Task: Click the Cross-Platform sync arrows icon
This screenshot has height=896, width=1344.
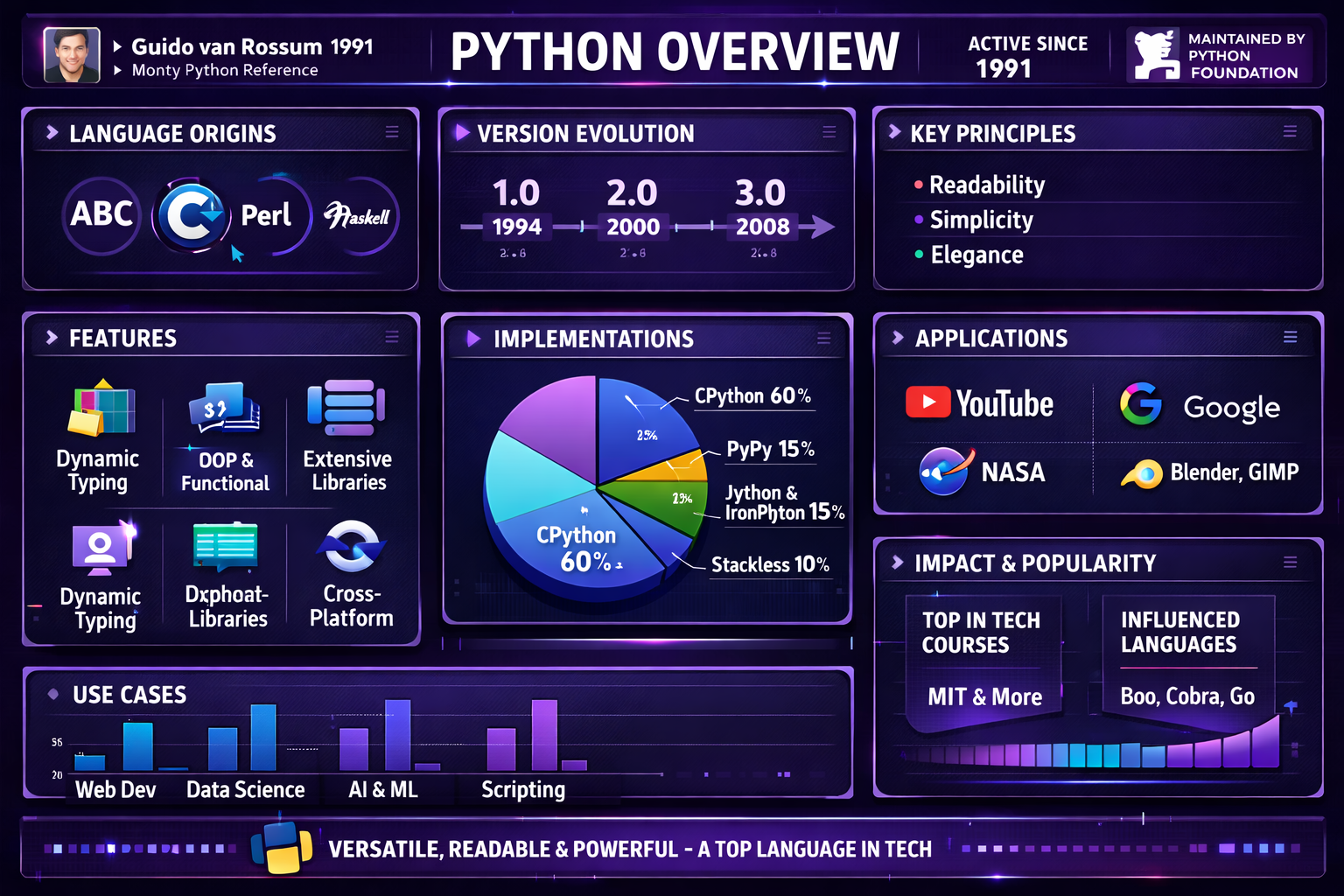Action: (351, 547)
